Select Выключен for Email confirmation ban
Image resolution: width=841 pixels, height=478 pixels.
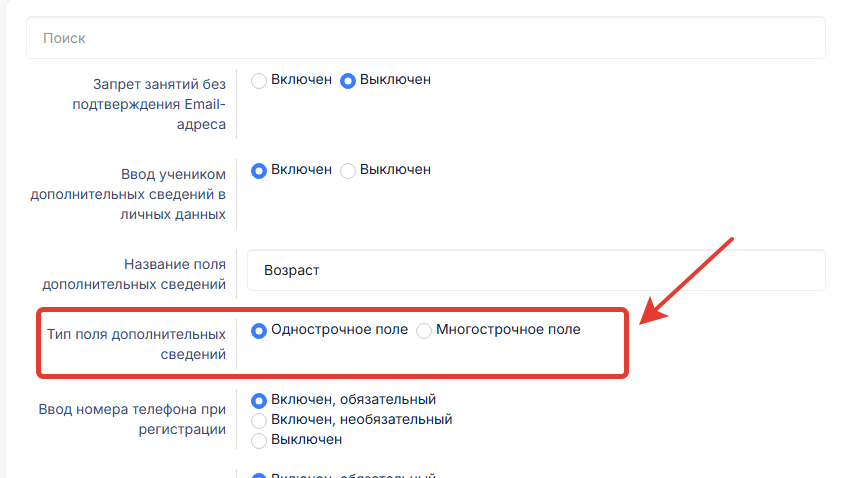349,80
